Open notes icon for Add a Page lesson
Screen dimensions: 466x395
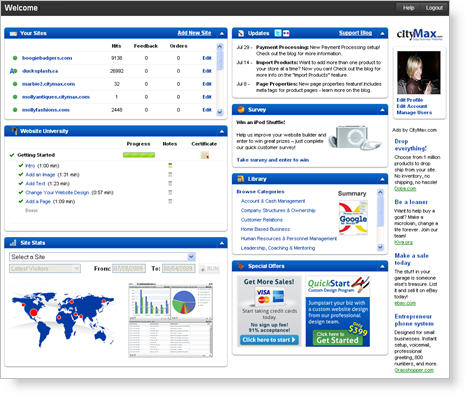tap(170, 201)
